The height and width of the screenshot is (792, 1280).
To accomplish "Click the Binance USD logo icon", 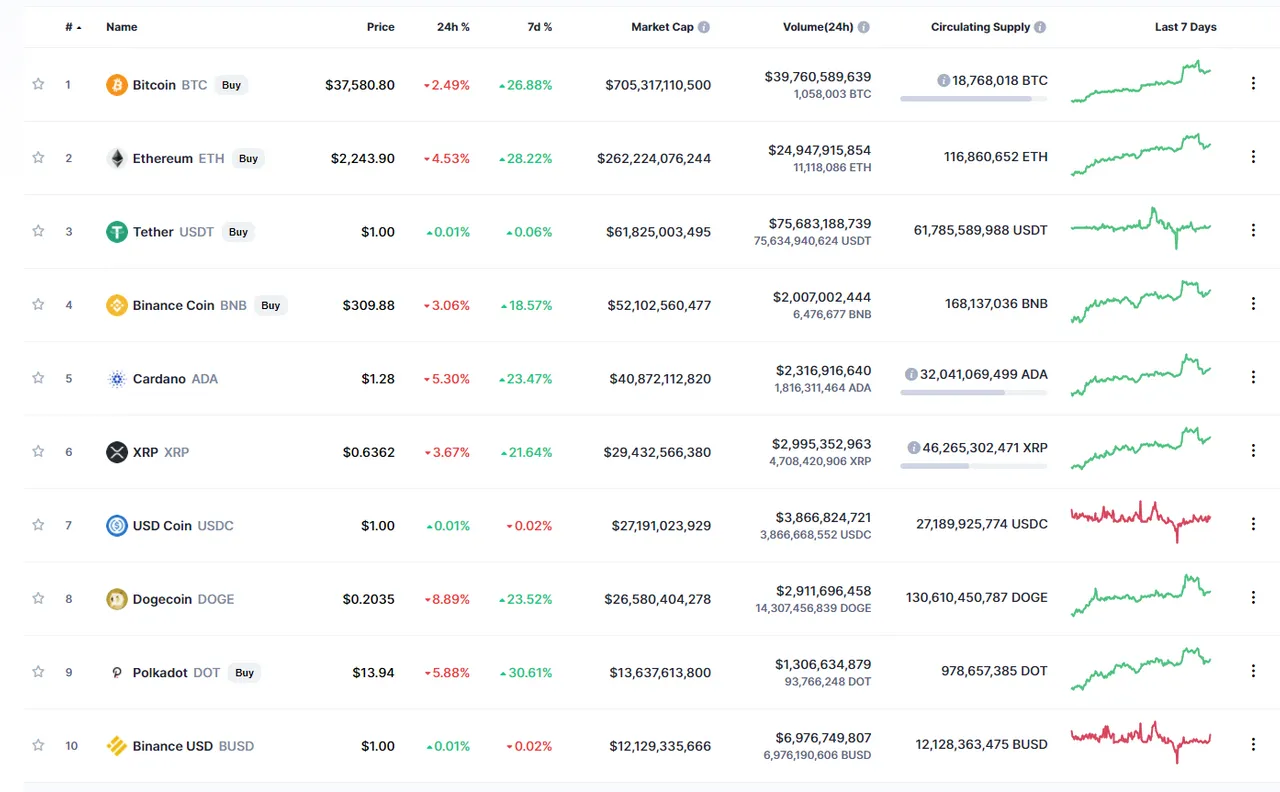I will pos(117,746).
